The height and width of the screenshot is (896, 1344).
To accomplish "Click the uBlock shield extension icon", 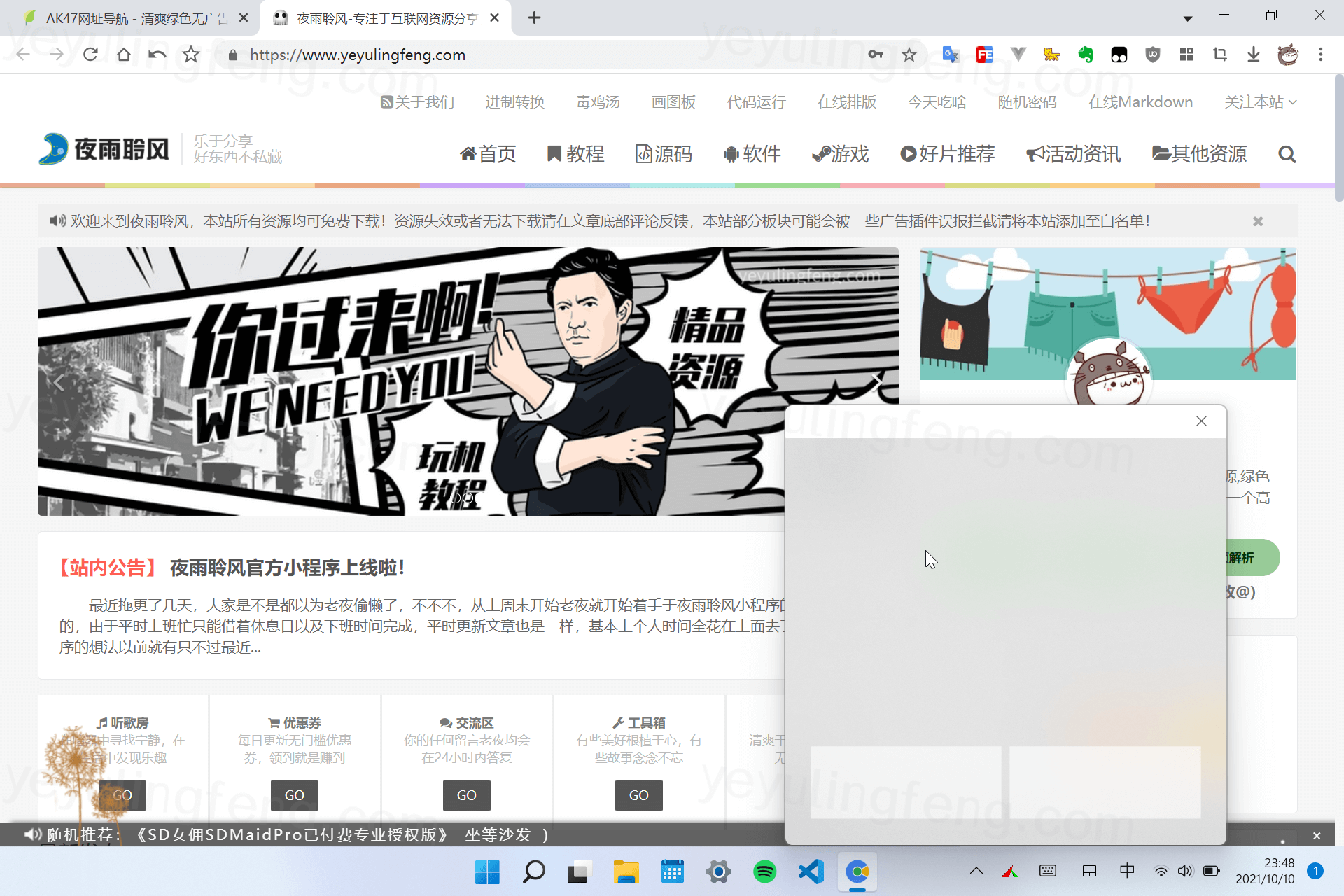I will click(x=1152, y=55).
